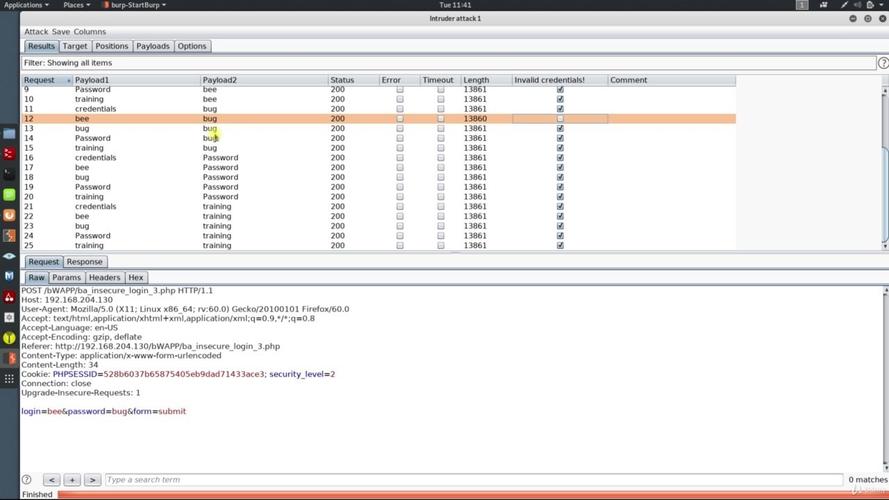Open the Files icon in the dock
The image size is (889, 500).
coord(9,134)
